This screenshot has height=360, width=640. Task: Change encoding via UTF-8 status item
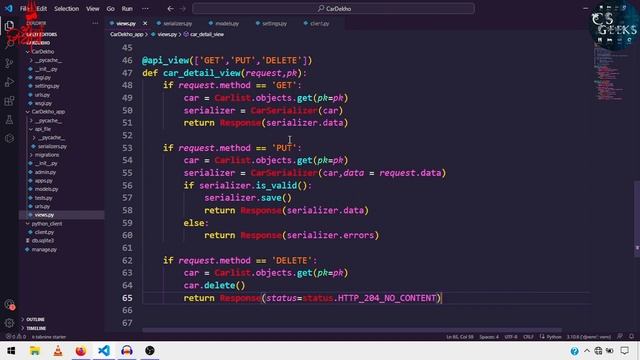511,337
